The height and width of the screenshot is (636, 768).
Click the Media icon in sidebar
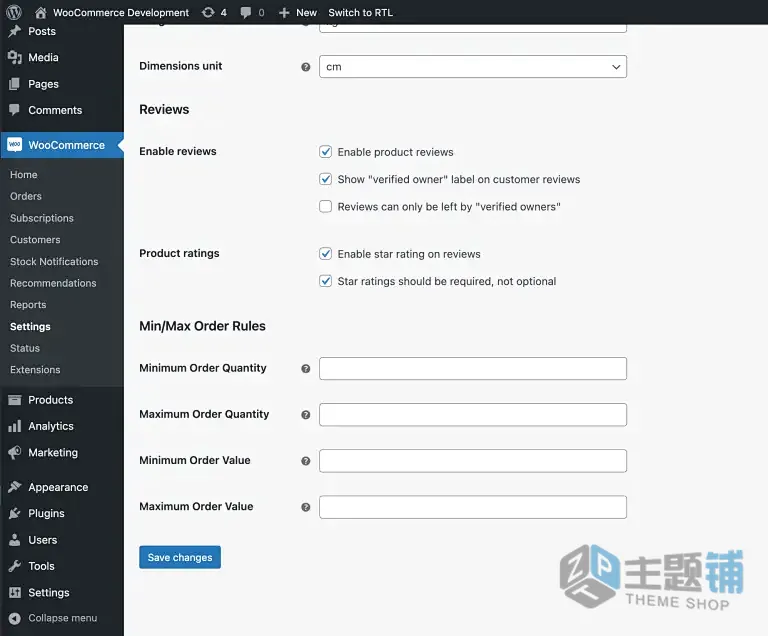pyautogui.click(x=15, y=57)
